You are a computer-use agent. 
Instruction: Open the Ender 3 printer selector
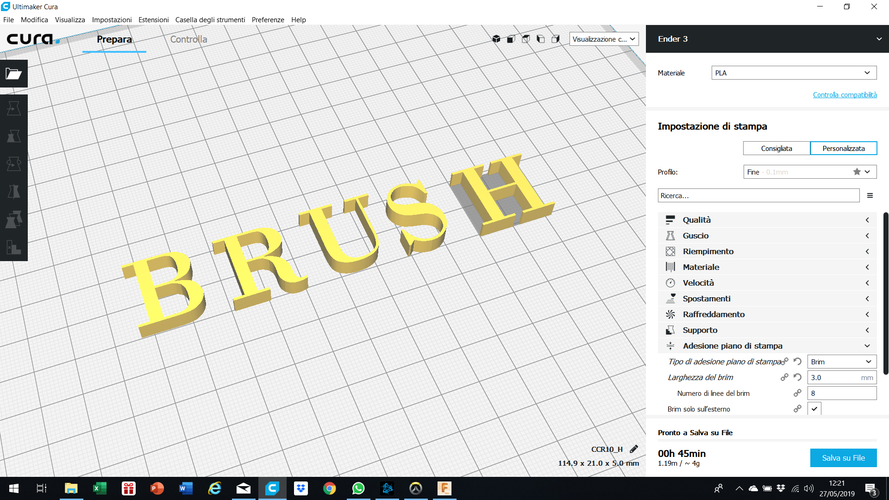(767, 39)
